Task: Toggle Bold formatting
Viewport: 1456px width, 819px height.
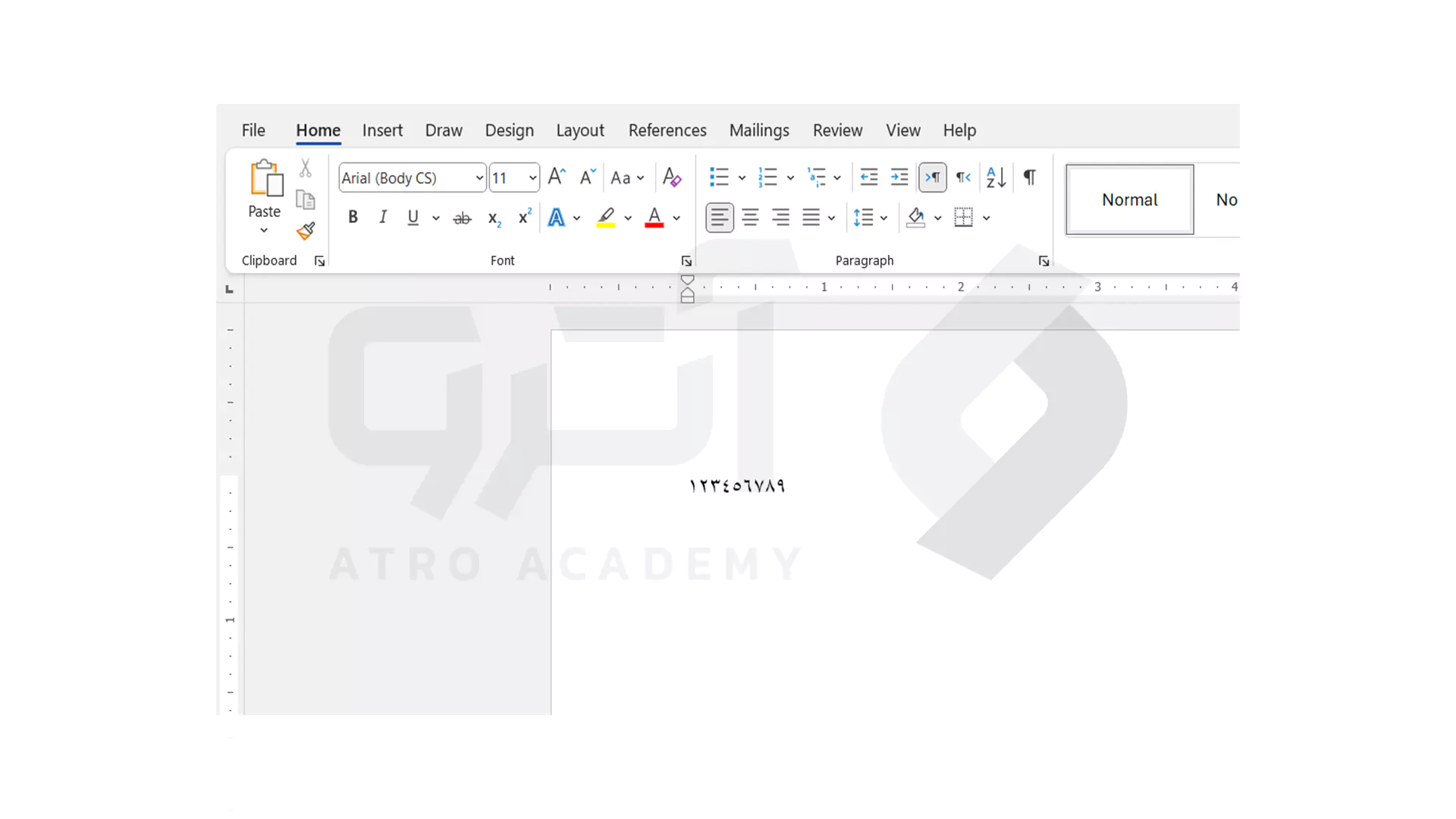Action: pos(353,218)
